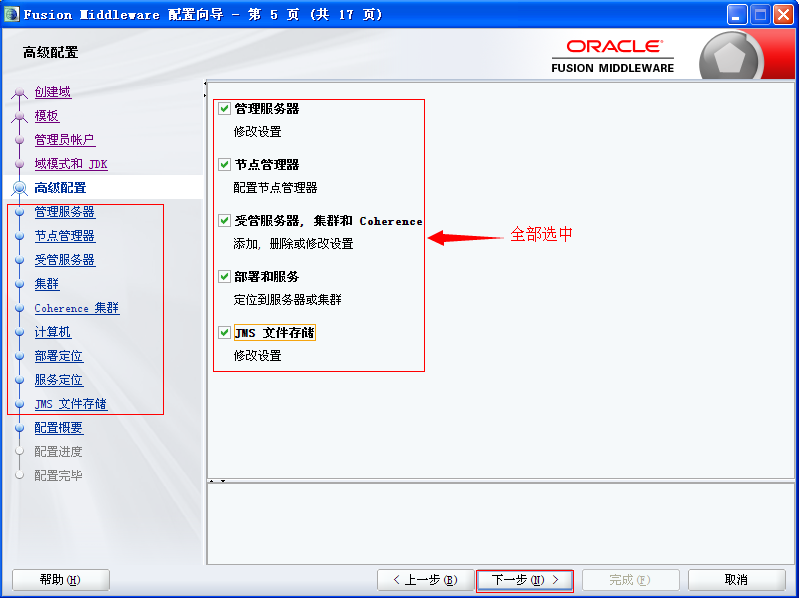
Task: Toggle the JMS 文件存储 checkbox
Action: click(224, 333)
